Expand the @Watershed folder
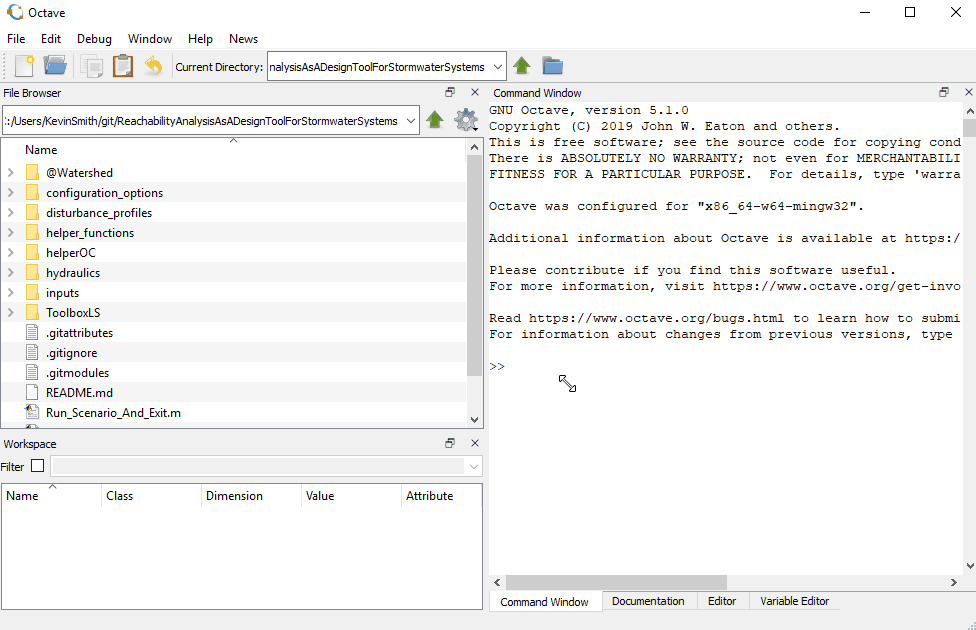 pyautogui.click(x=11, y=172)
